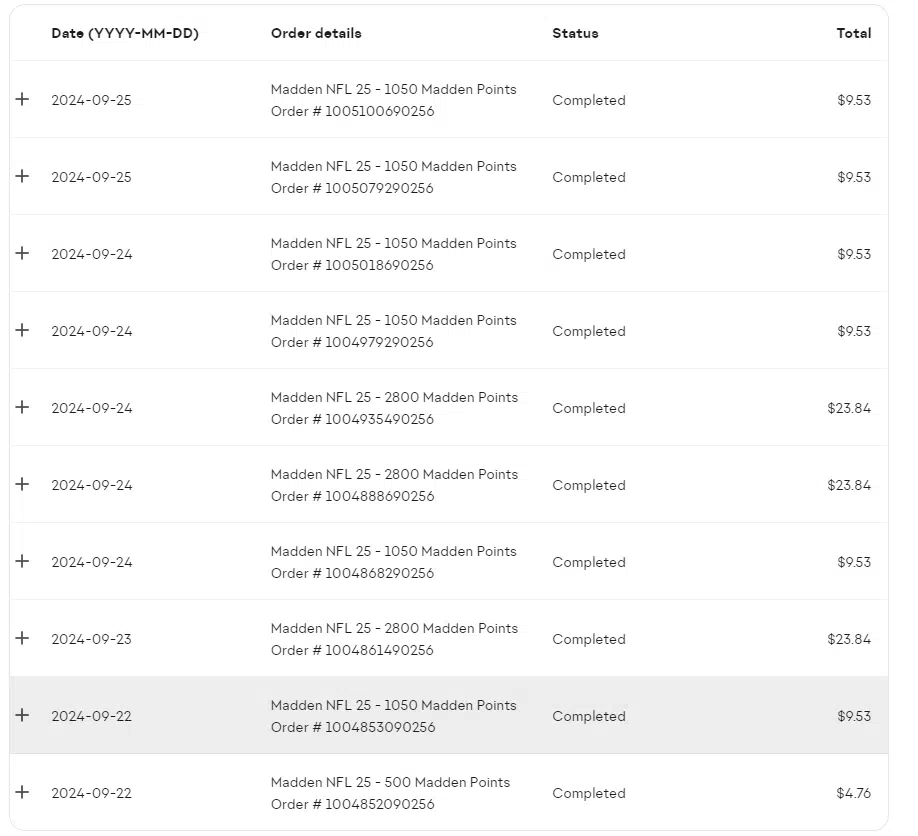918x836 pixels.
Task: Expand order 1005100690256 with plus icon
Action: click(x=22, y=99)
